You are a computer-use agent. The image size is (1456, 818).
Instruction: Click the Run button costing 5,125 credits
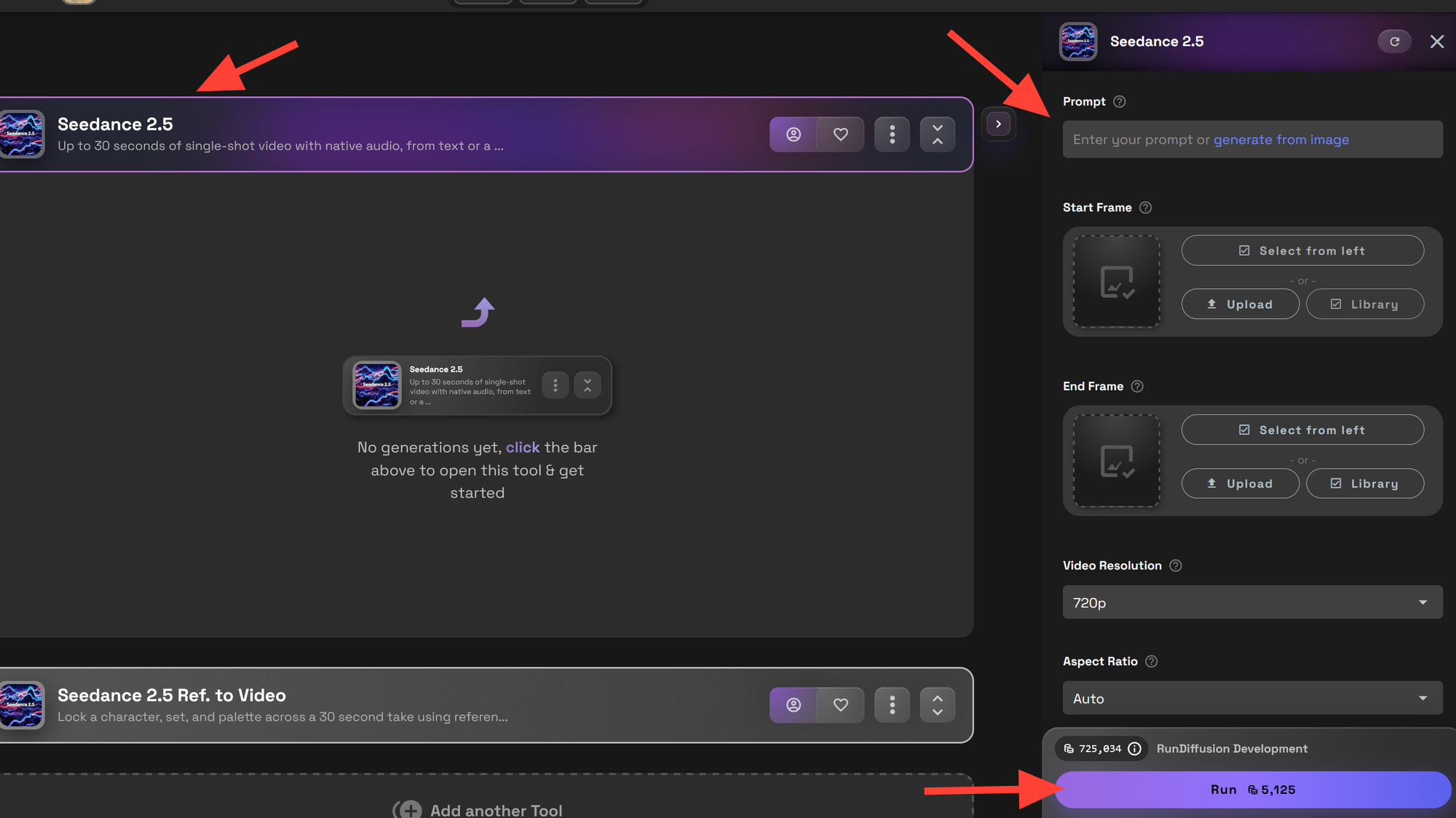1252,790
